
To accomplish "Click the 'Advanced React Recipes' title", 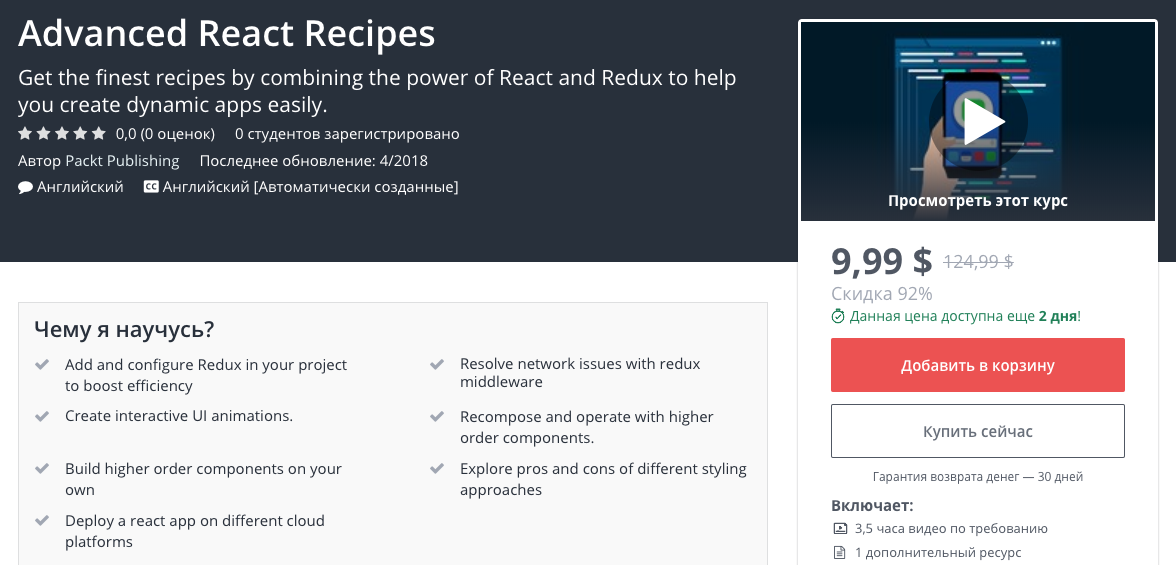I will click(226, 33).
